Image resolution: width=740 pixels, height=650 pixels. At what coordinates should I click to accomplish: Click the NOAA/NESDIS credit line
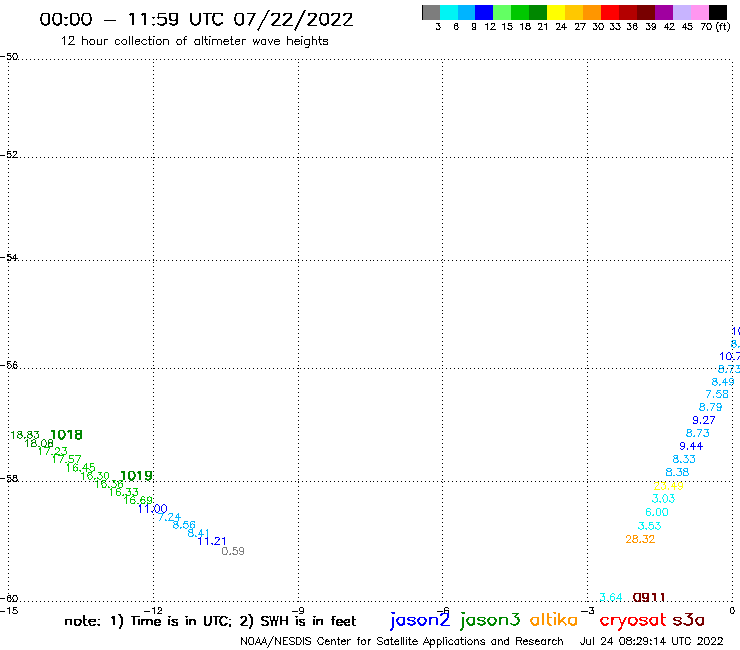[x=402, y=642]
